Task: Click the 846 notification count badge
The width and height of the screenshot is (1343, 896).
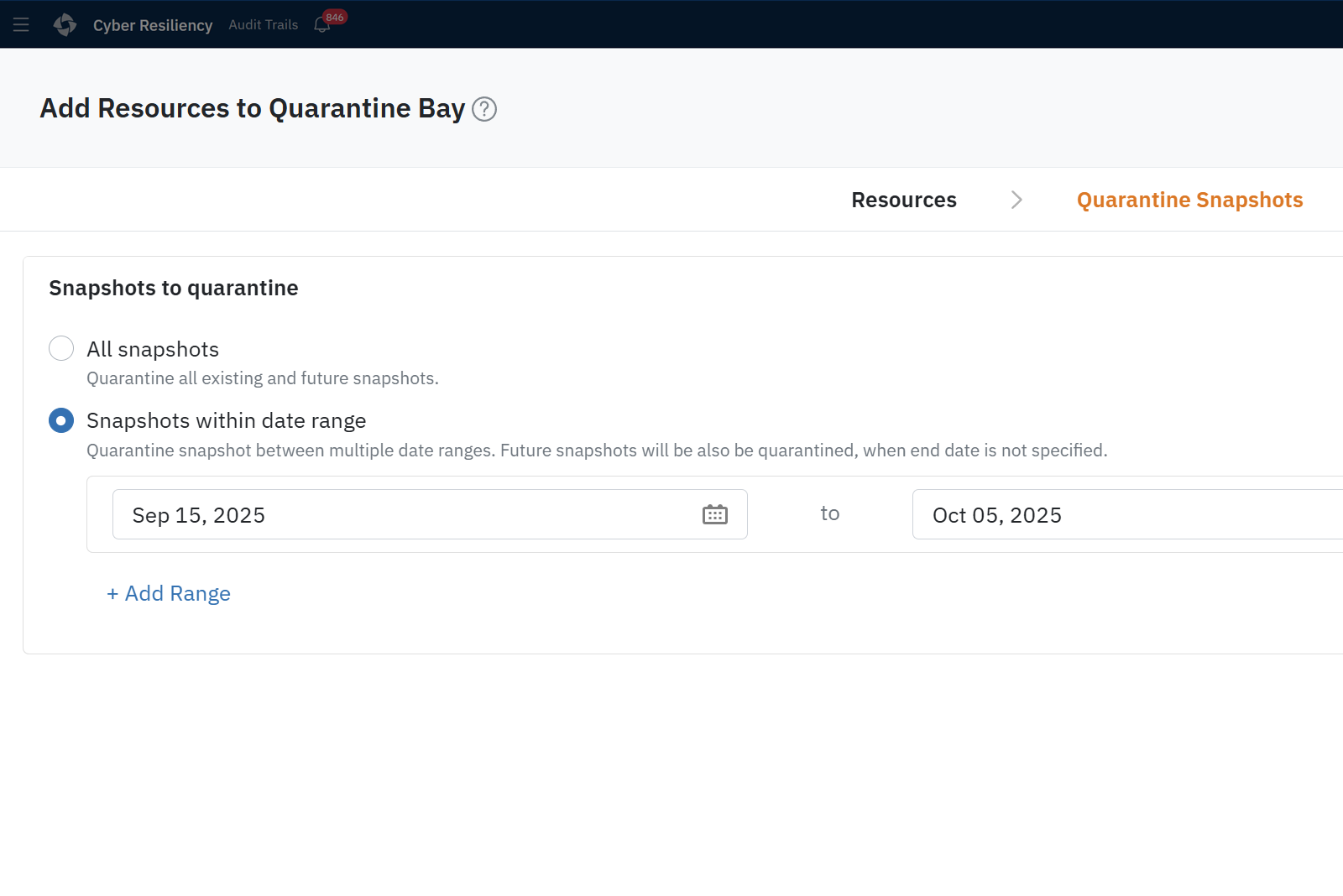Action: point(335,18)
